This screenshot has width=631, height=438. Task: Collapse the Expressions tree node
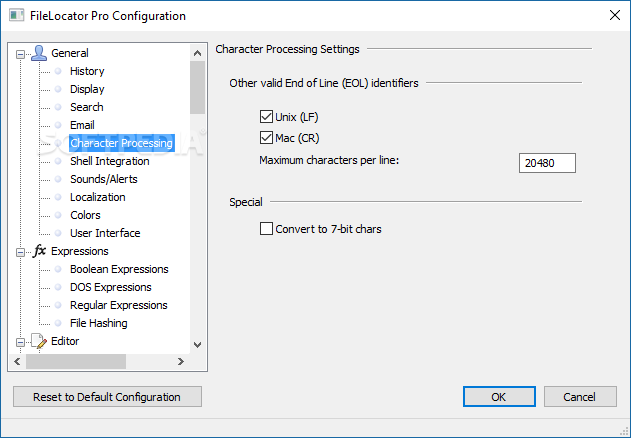[x=20, y=252]
